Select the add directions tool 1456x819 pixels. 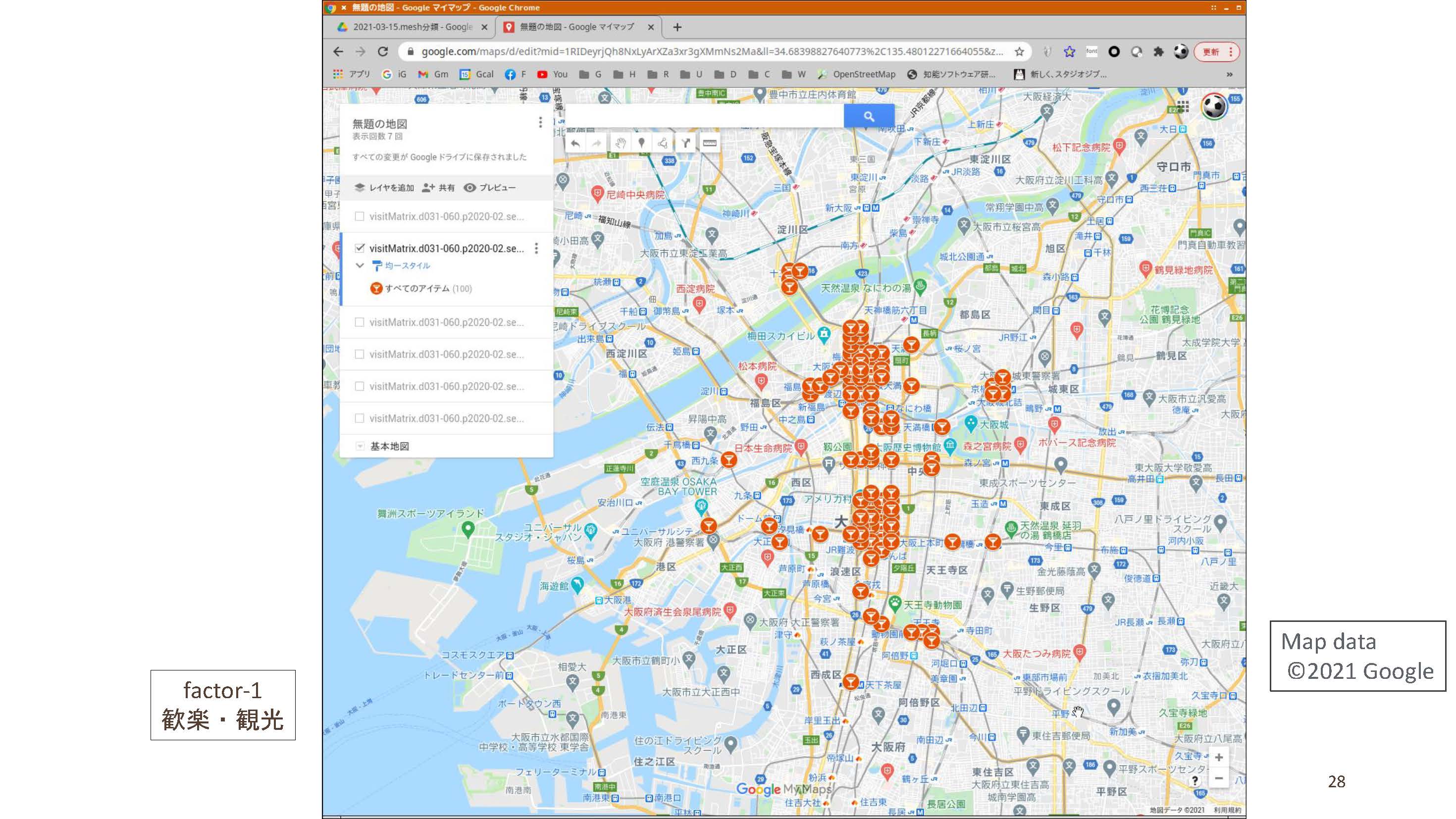685,144
